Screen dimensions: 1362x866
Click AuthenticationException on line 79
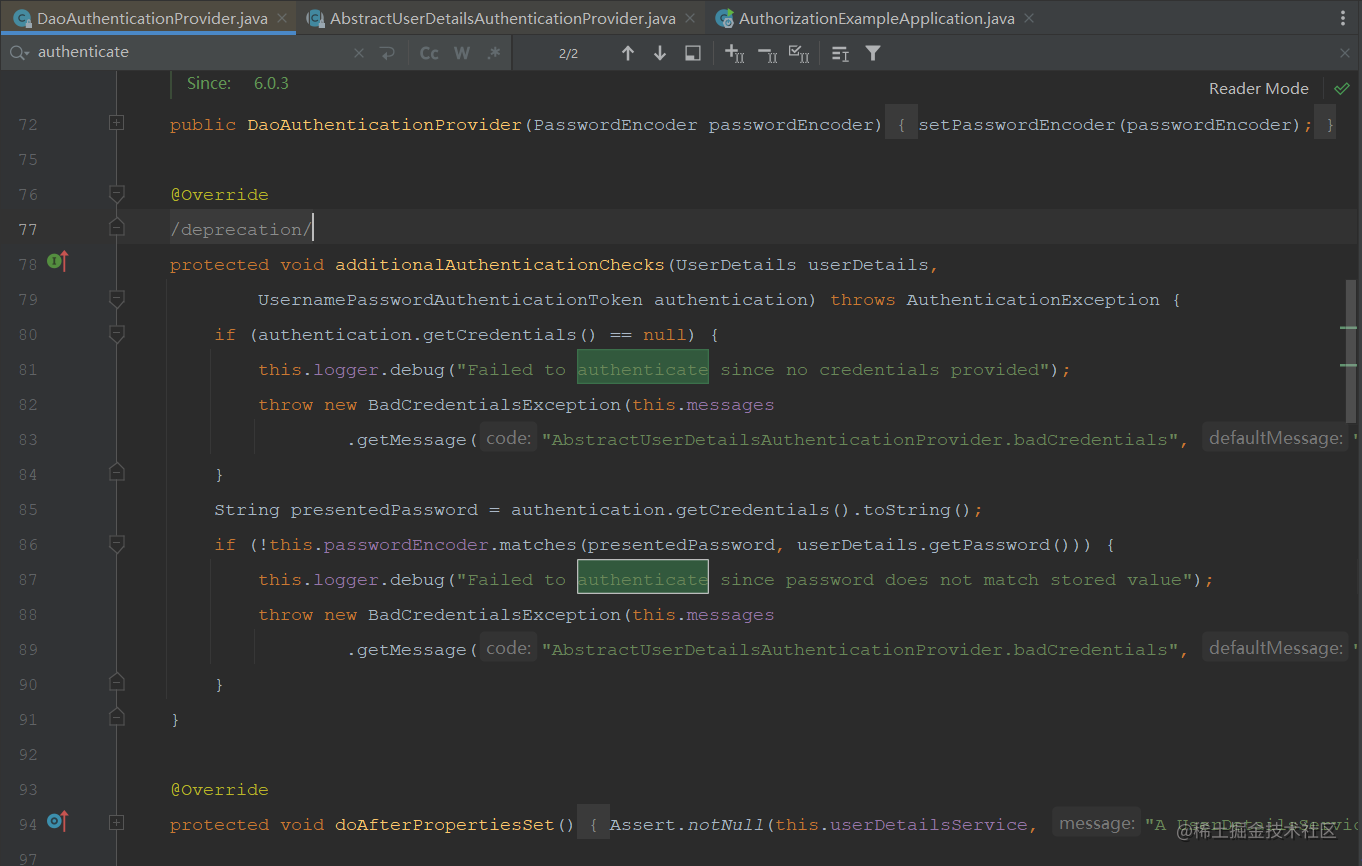point(1033,300)
